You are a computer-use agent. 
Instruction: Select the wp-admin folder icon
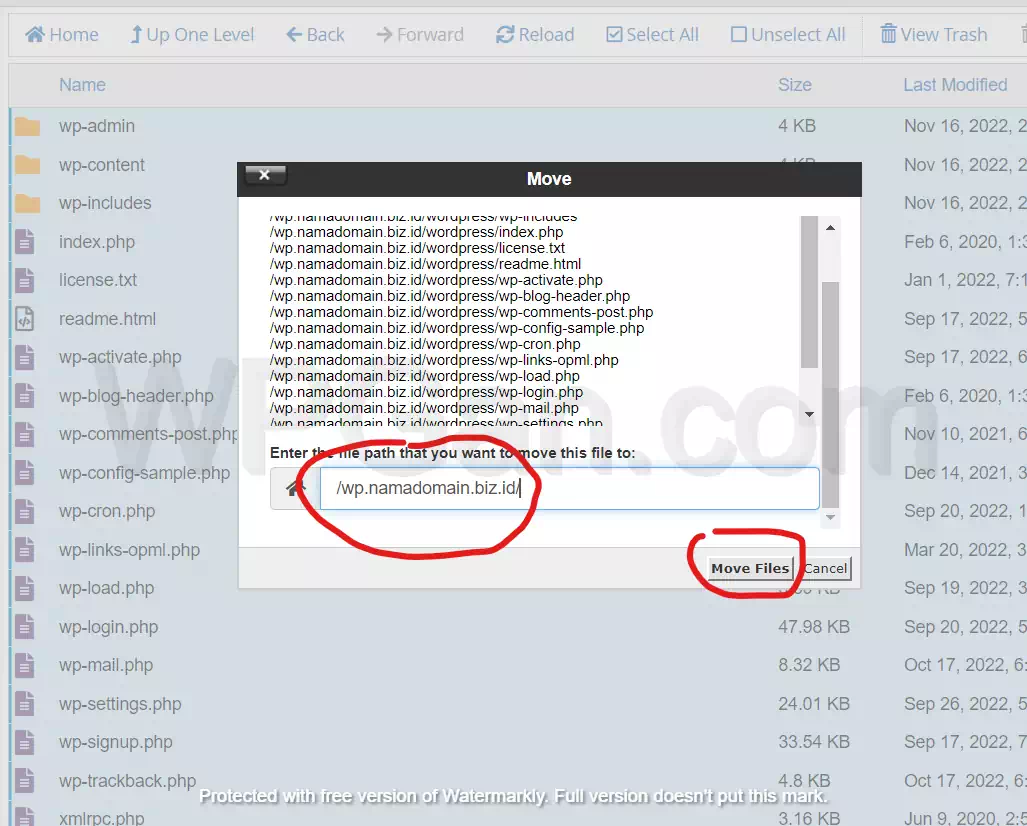click(28, 126)
